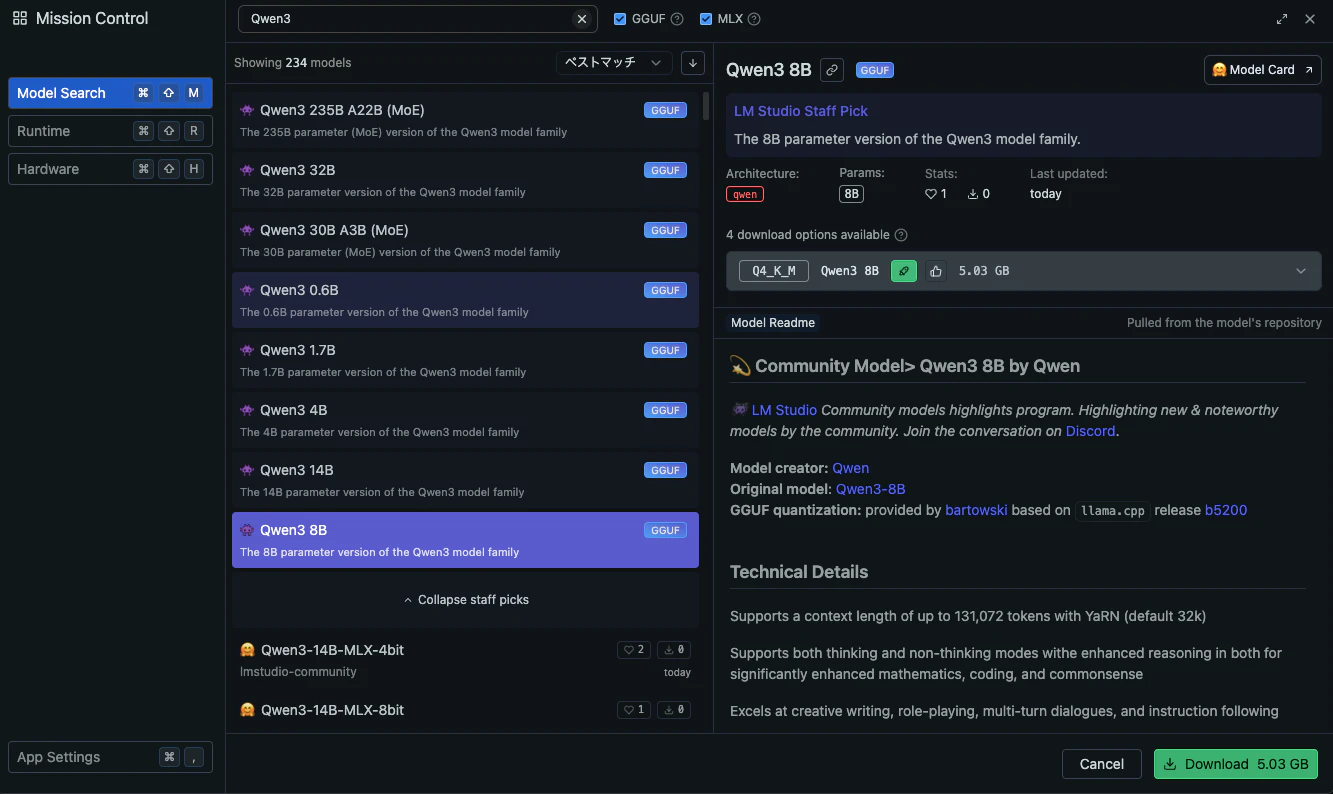Reverse the sort direction arrow

point(692,62)
